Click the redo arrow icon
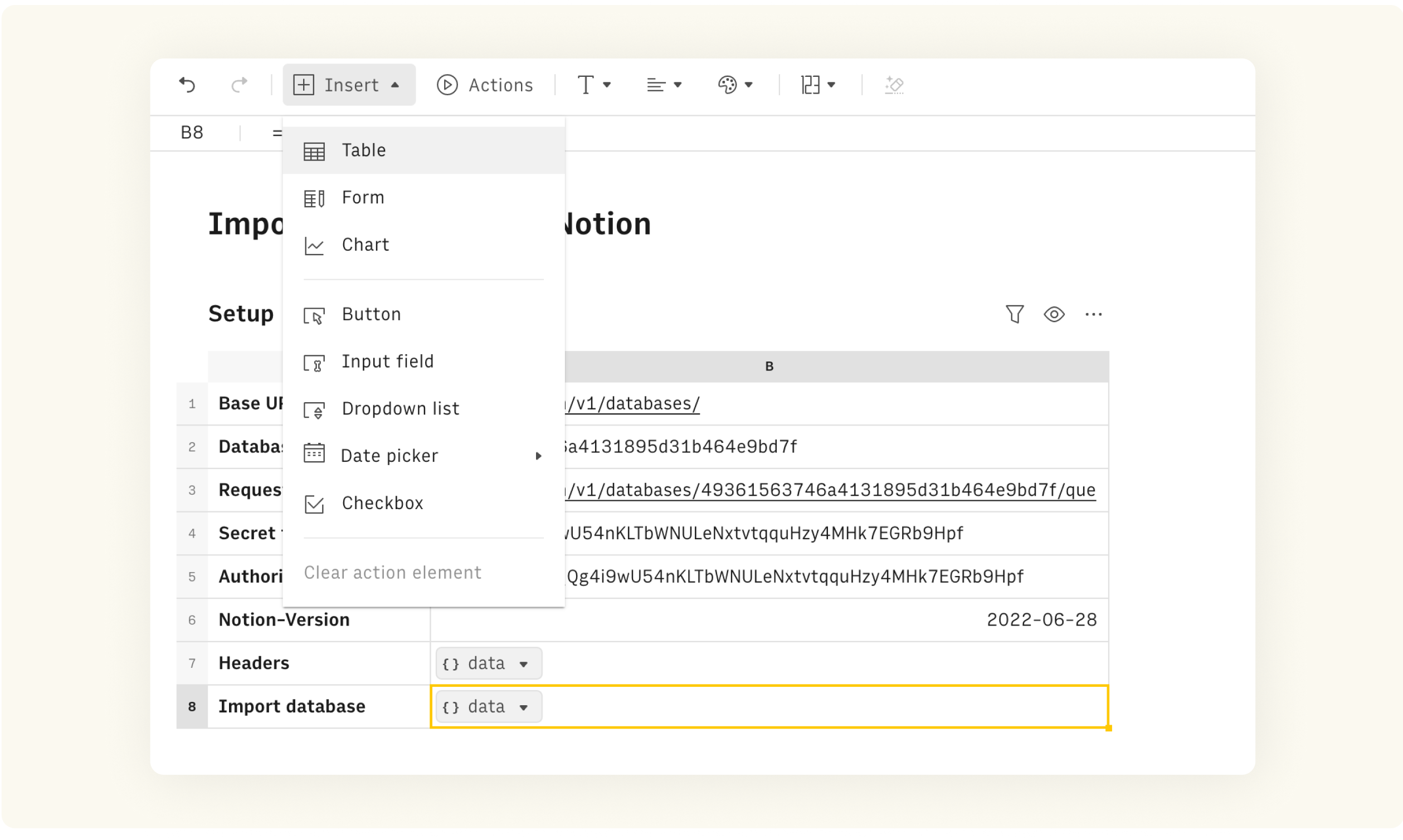 tap(239, 85)
